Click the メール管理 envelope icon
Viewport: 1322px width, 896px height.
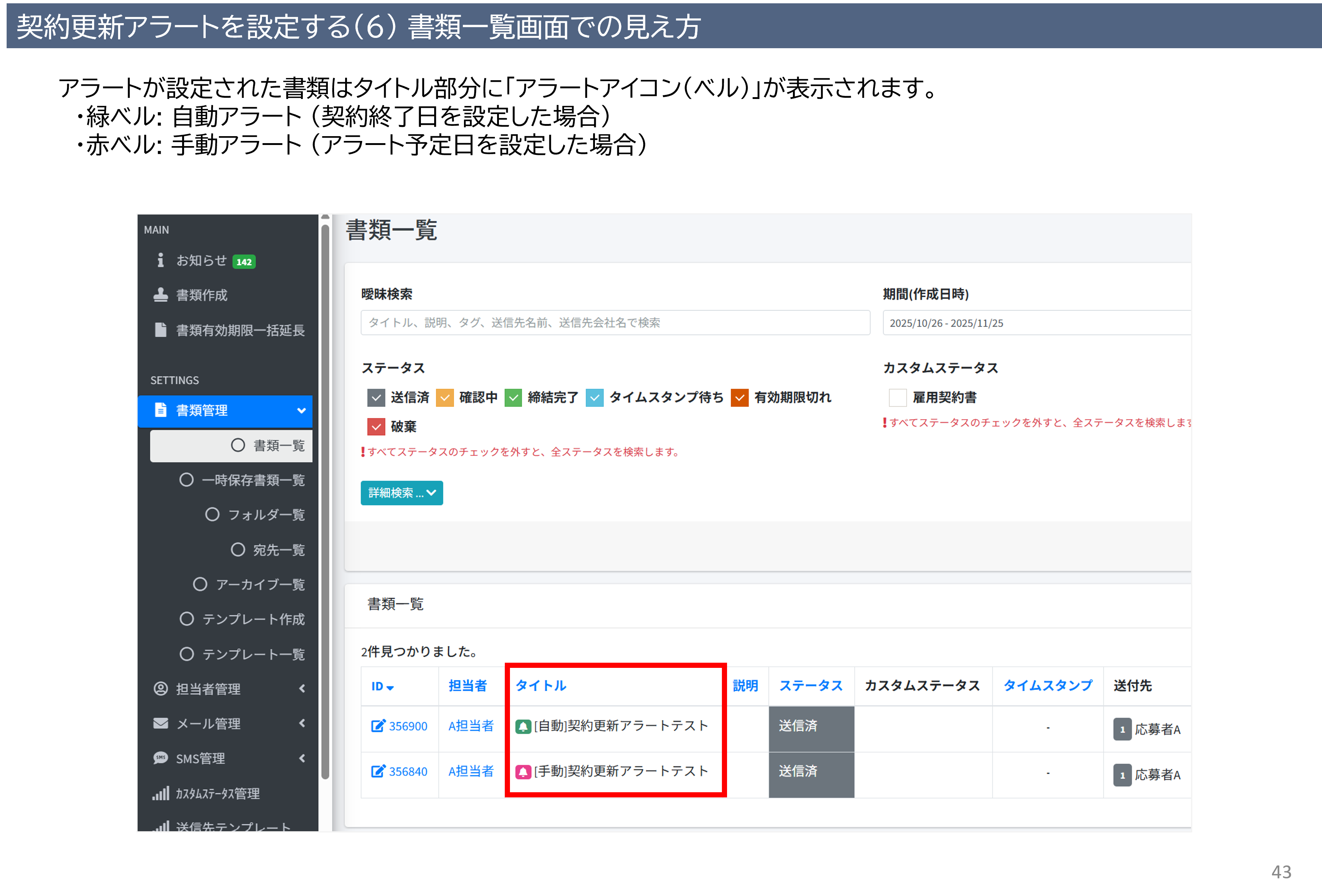click(160, 724)
